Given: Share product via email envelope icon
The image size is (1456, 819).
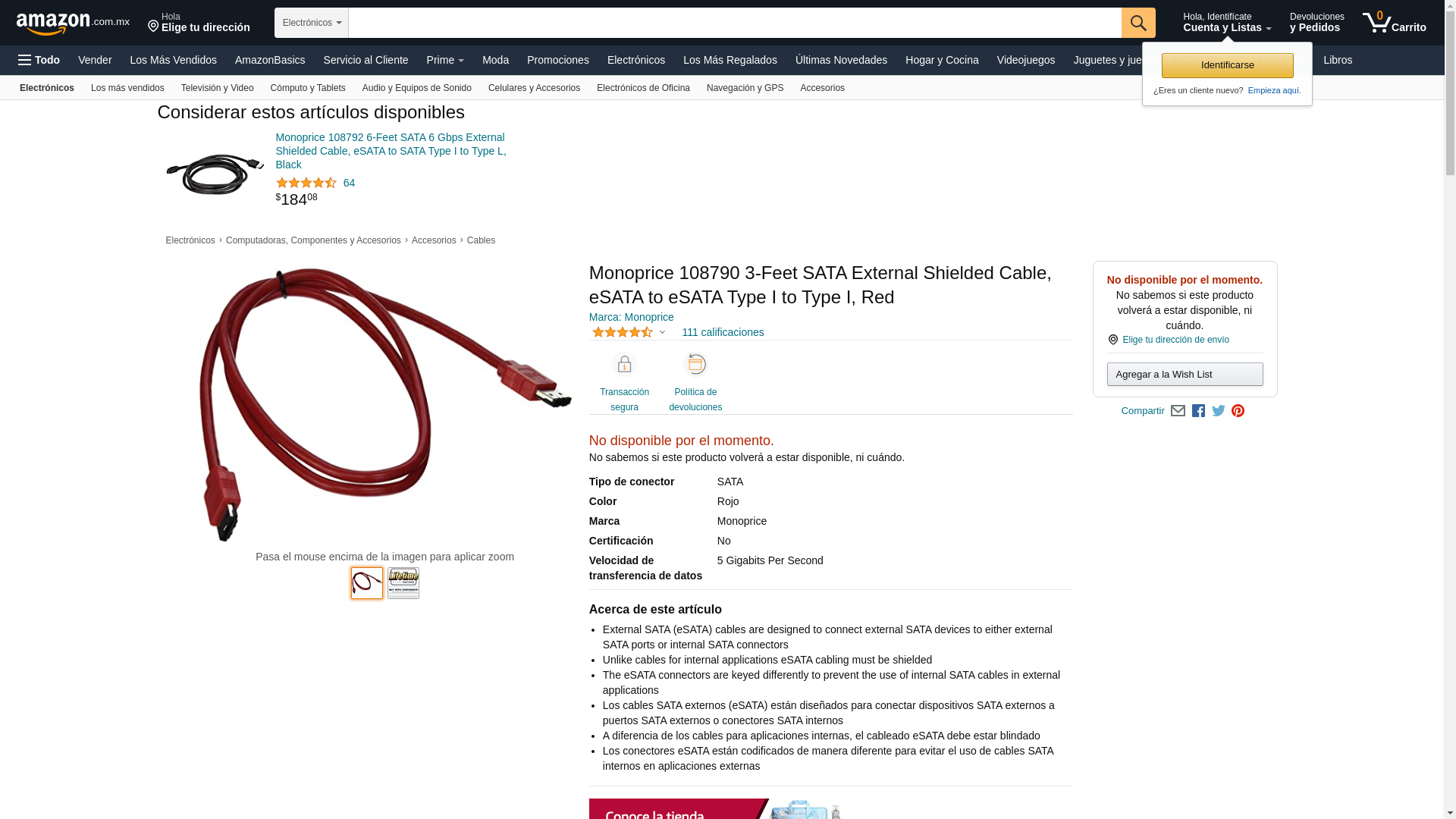Looking at the screenshot, I should click(x=1178, y=411).
